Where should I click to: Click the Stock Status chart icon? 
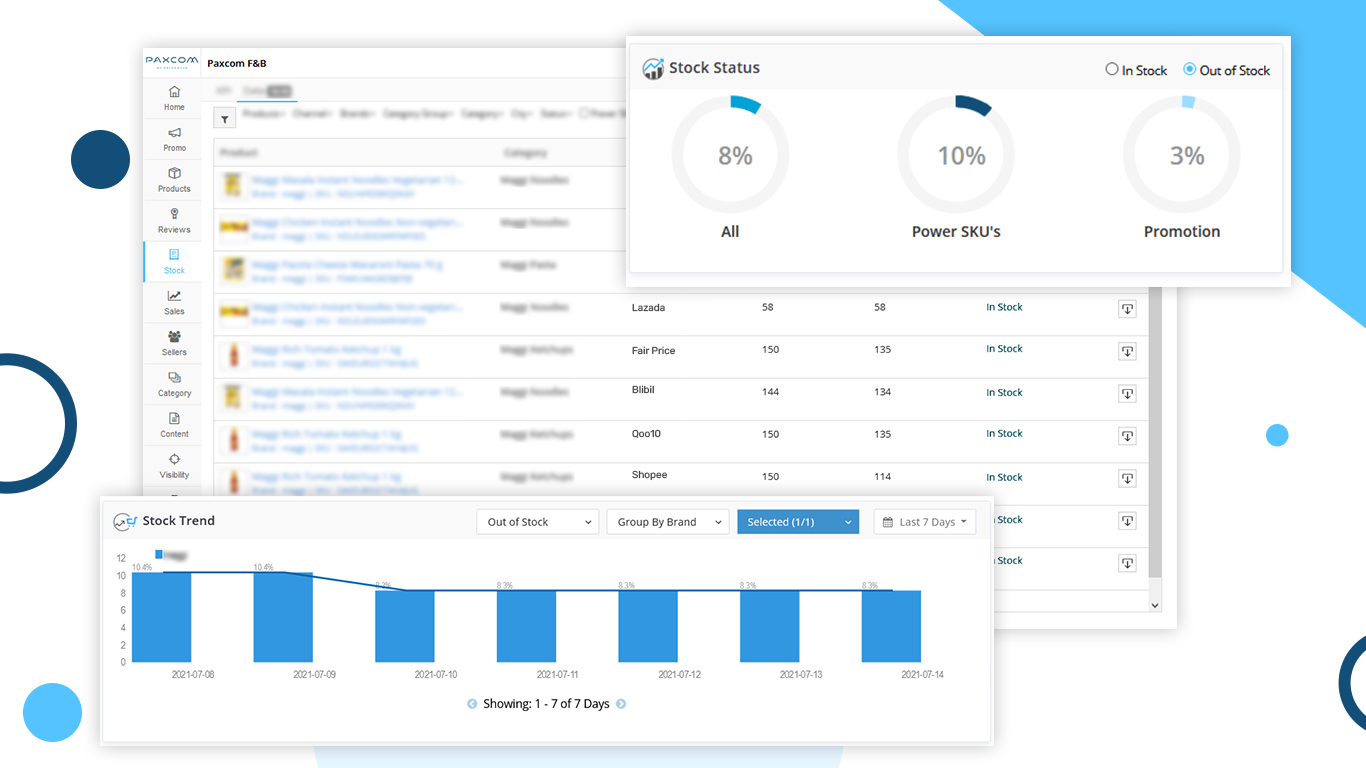pyautogui.click(x=653, y=68)
